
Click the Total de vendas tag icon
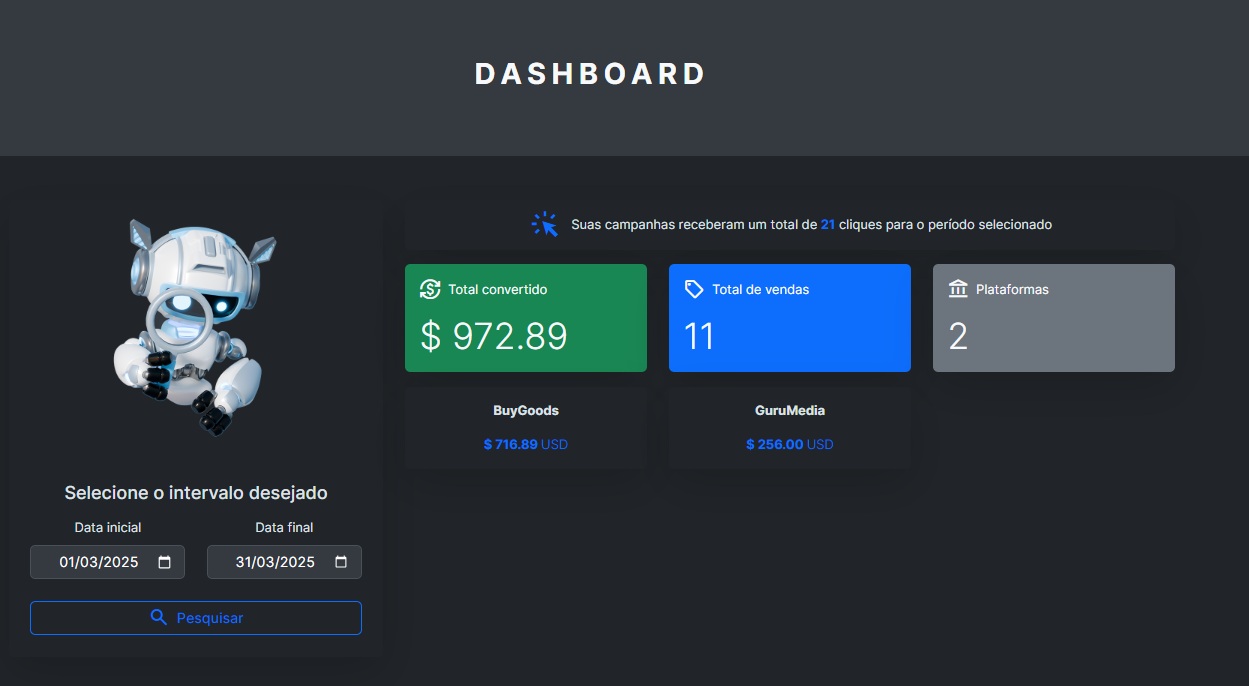(x=694, y=289)
